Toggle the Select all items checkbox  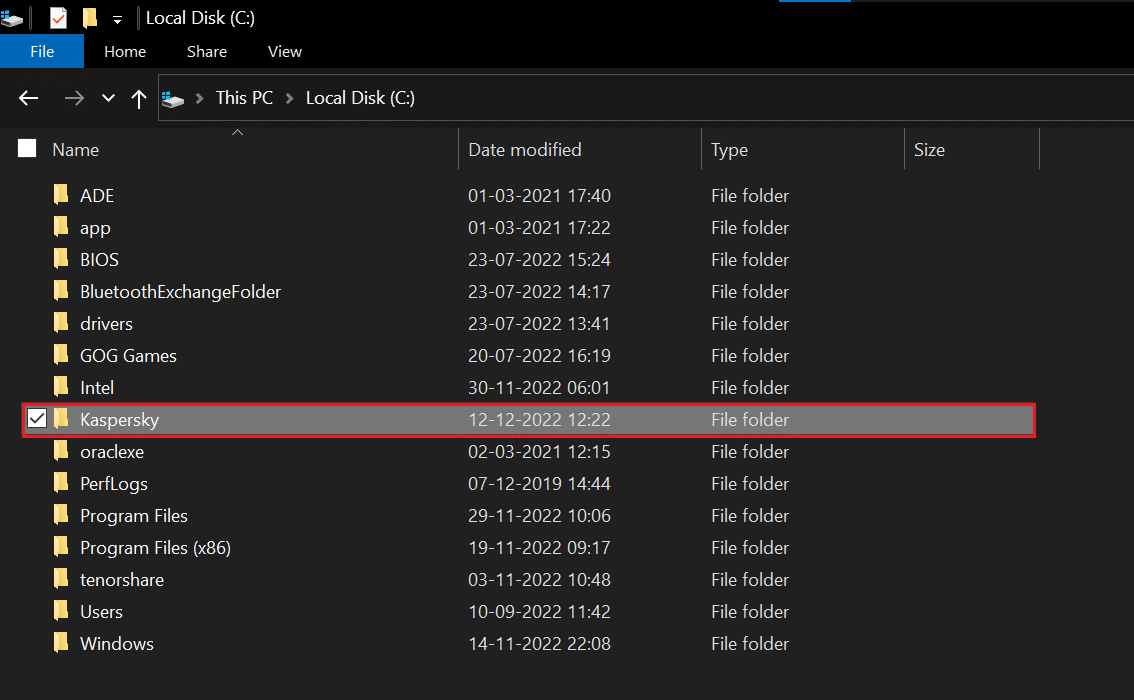pos(27,148)
